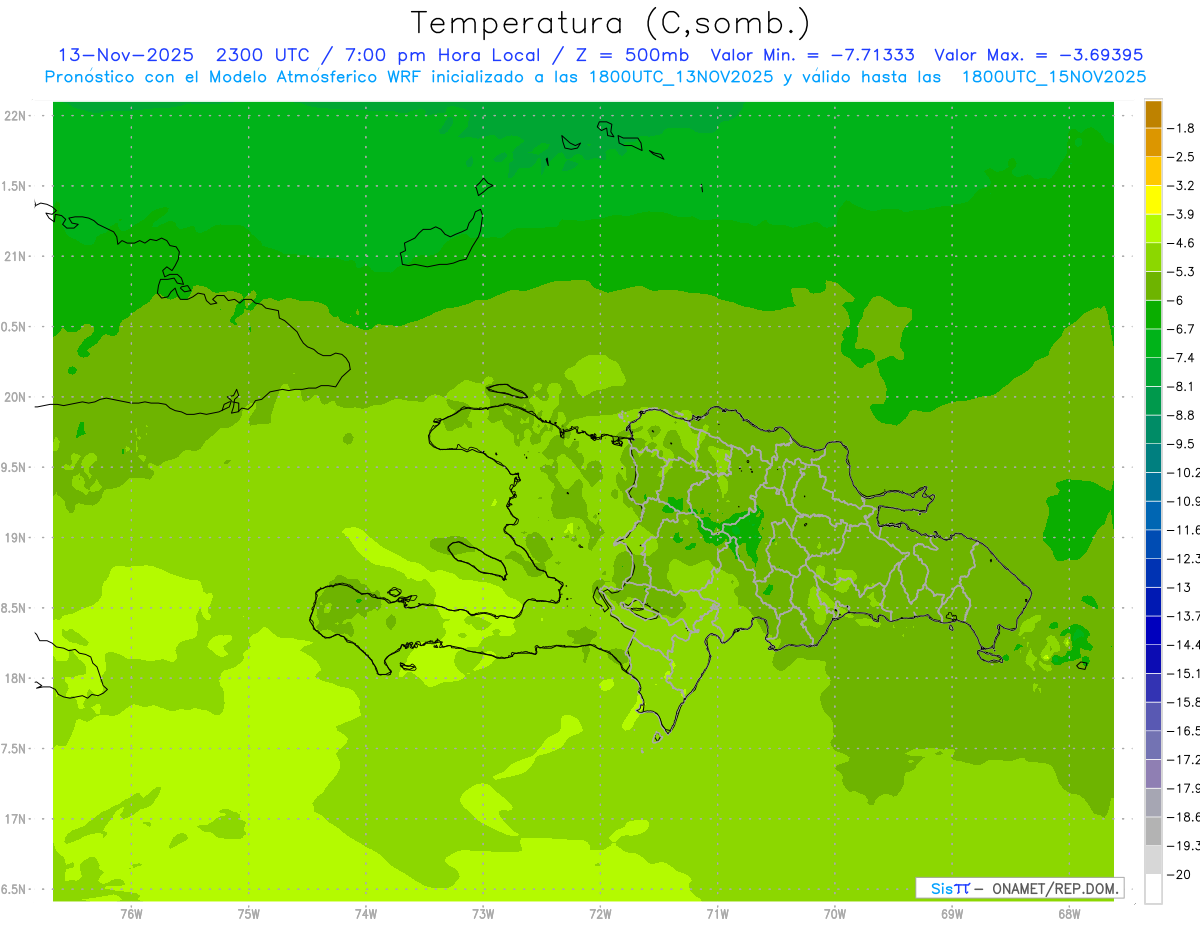
Task: Click the dark orange swatch above -1.8 in the legend
Action: coord(1153,114)
